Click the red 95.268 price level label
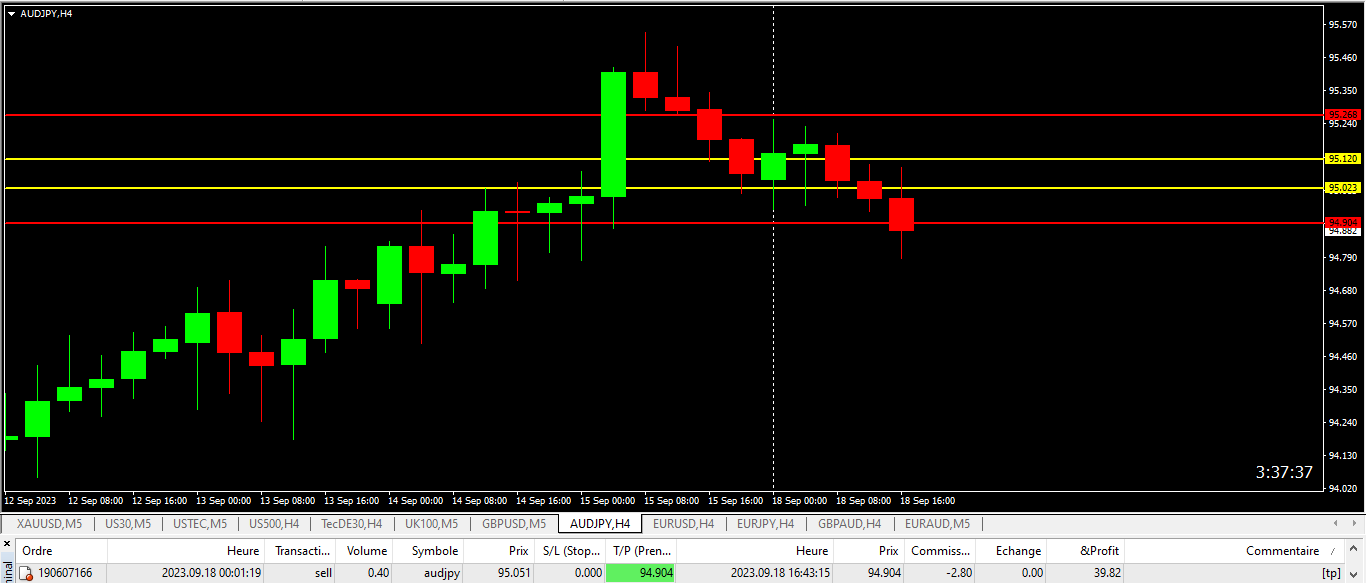 coord(1342,115)
